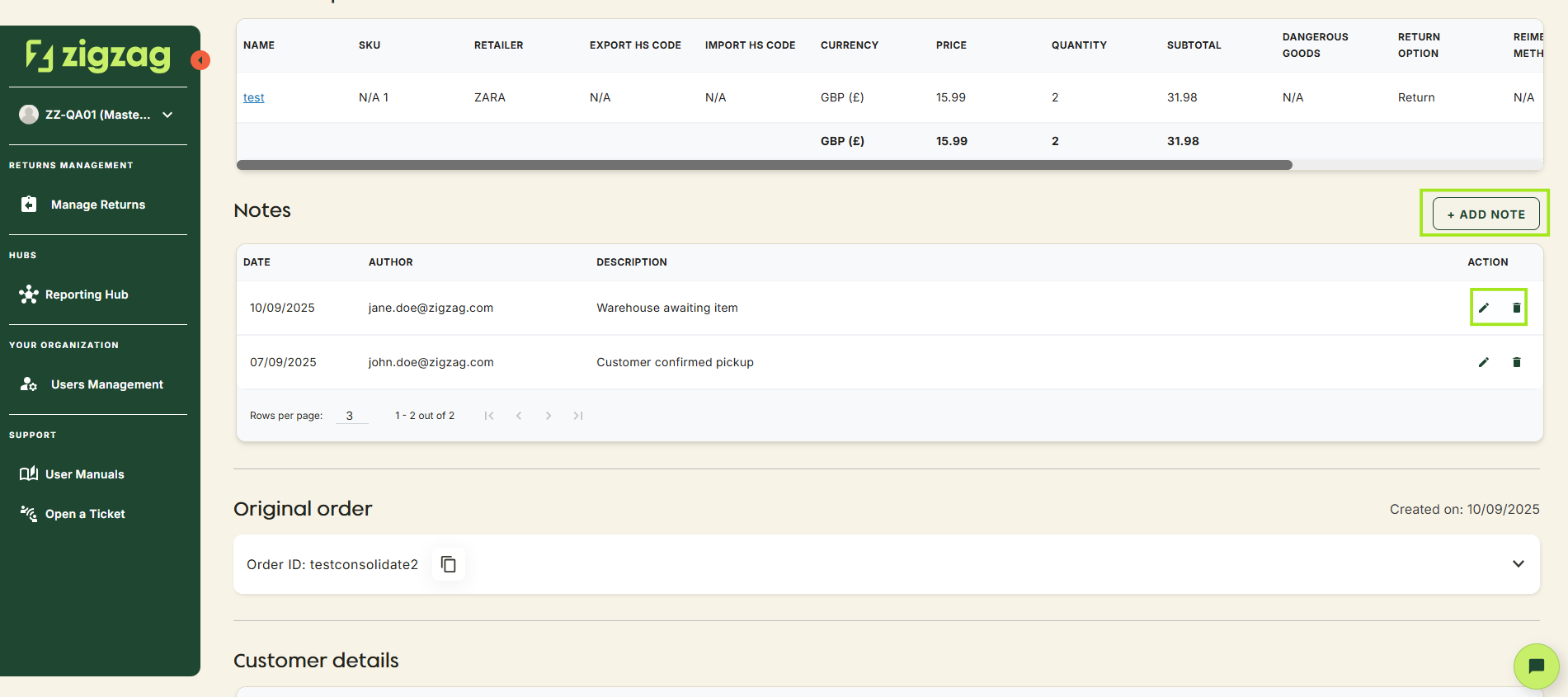Open Manage Returns in sidebar

click(x=97, y=205)
